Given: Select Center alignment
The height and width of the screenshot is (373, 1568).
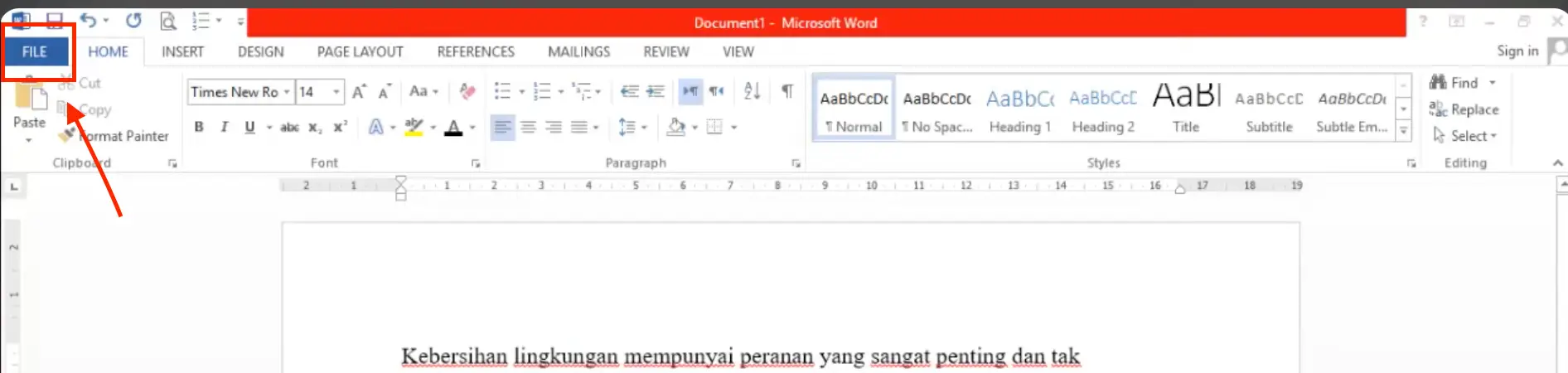Looking at the screenshot, I should [x=528, y=127].
